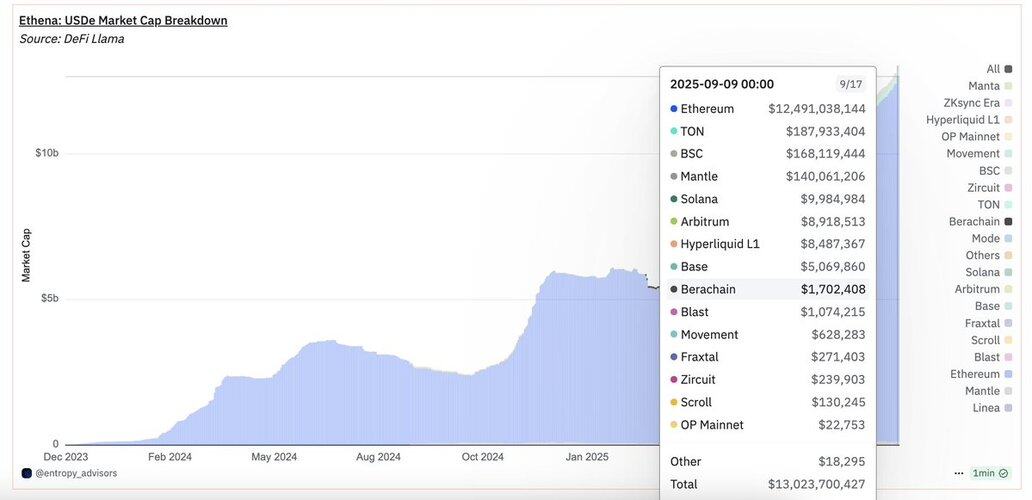Open the Ethena: USDe Market Cap Breakdown title

pyautogui.click(x=123, y=20)
